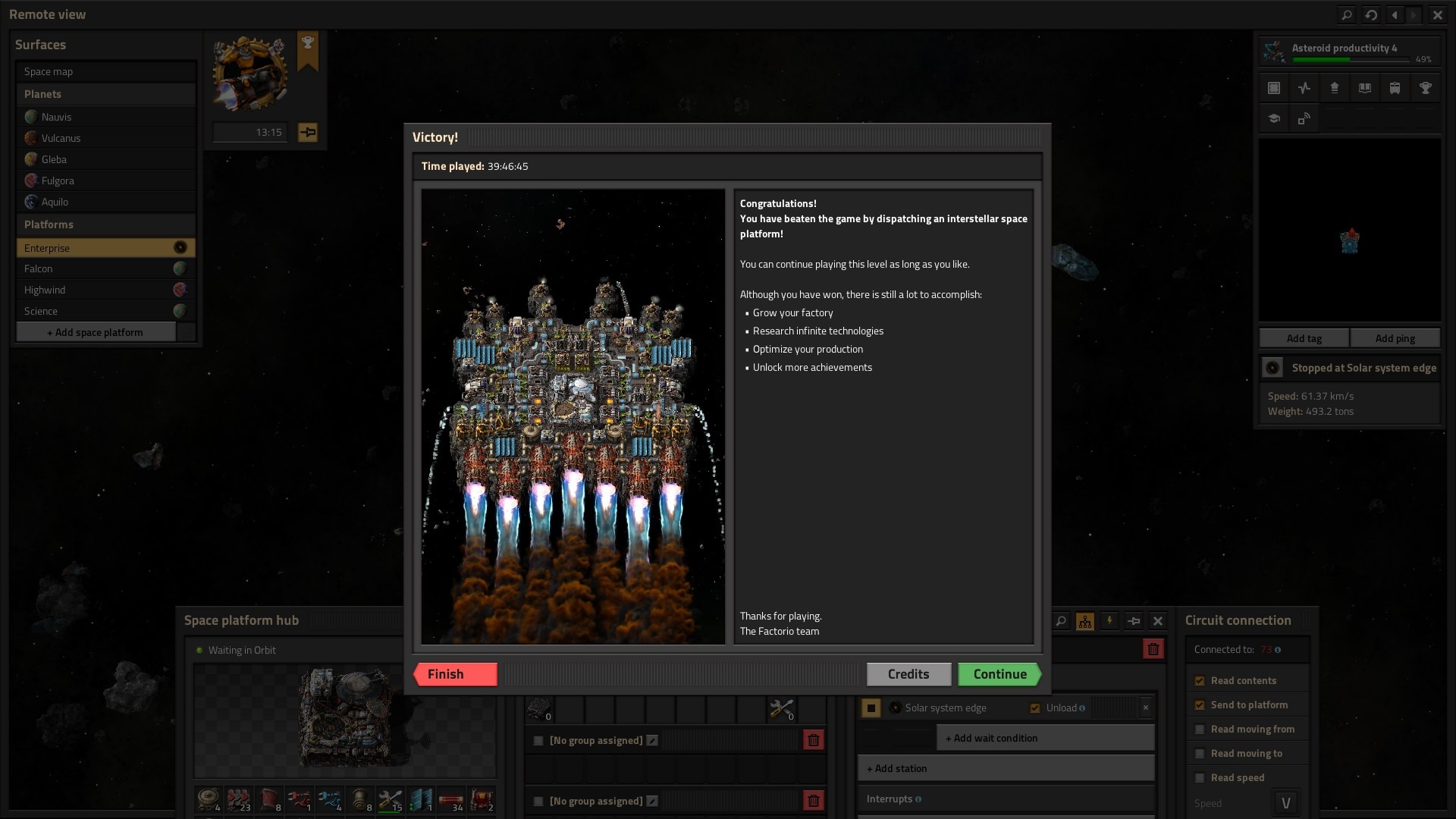Select the Gleba planet entry
Viewport: 1456px width, 819px height.
[x=105, y=159]
